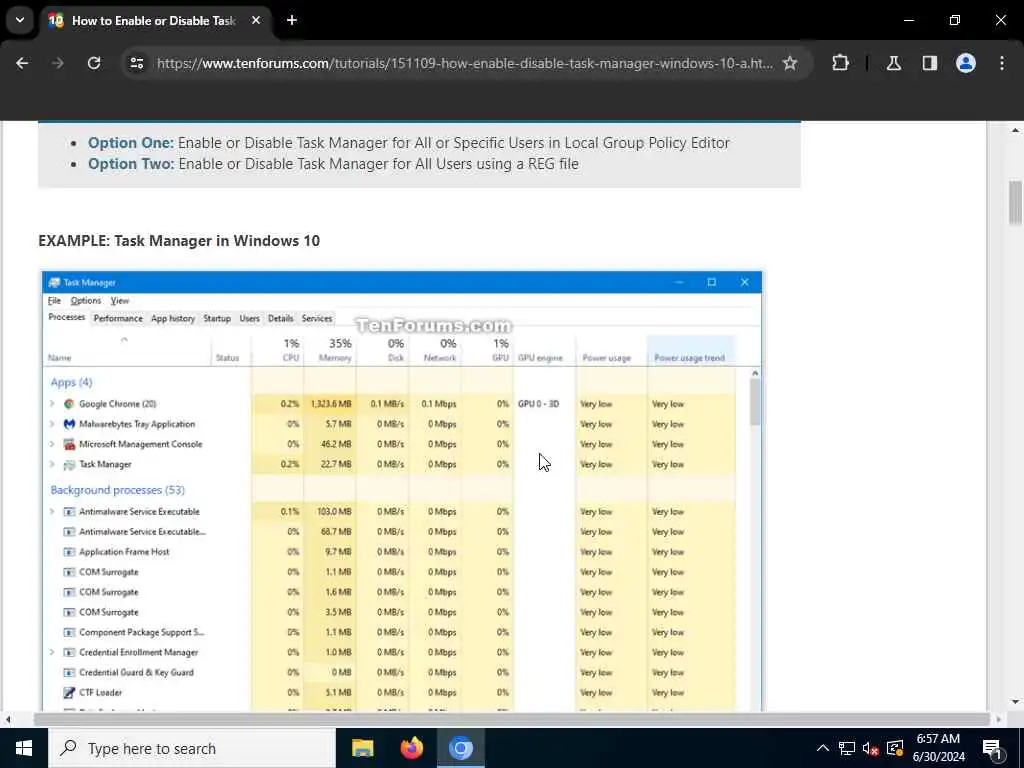The width and height of the screenshot is (1024, 768).
Task: Open the tab search dropdown arrow
Action: (20, 20)
